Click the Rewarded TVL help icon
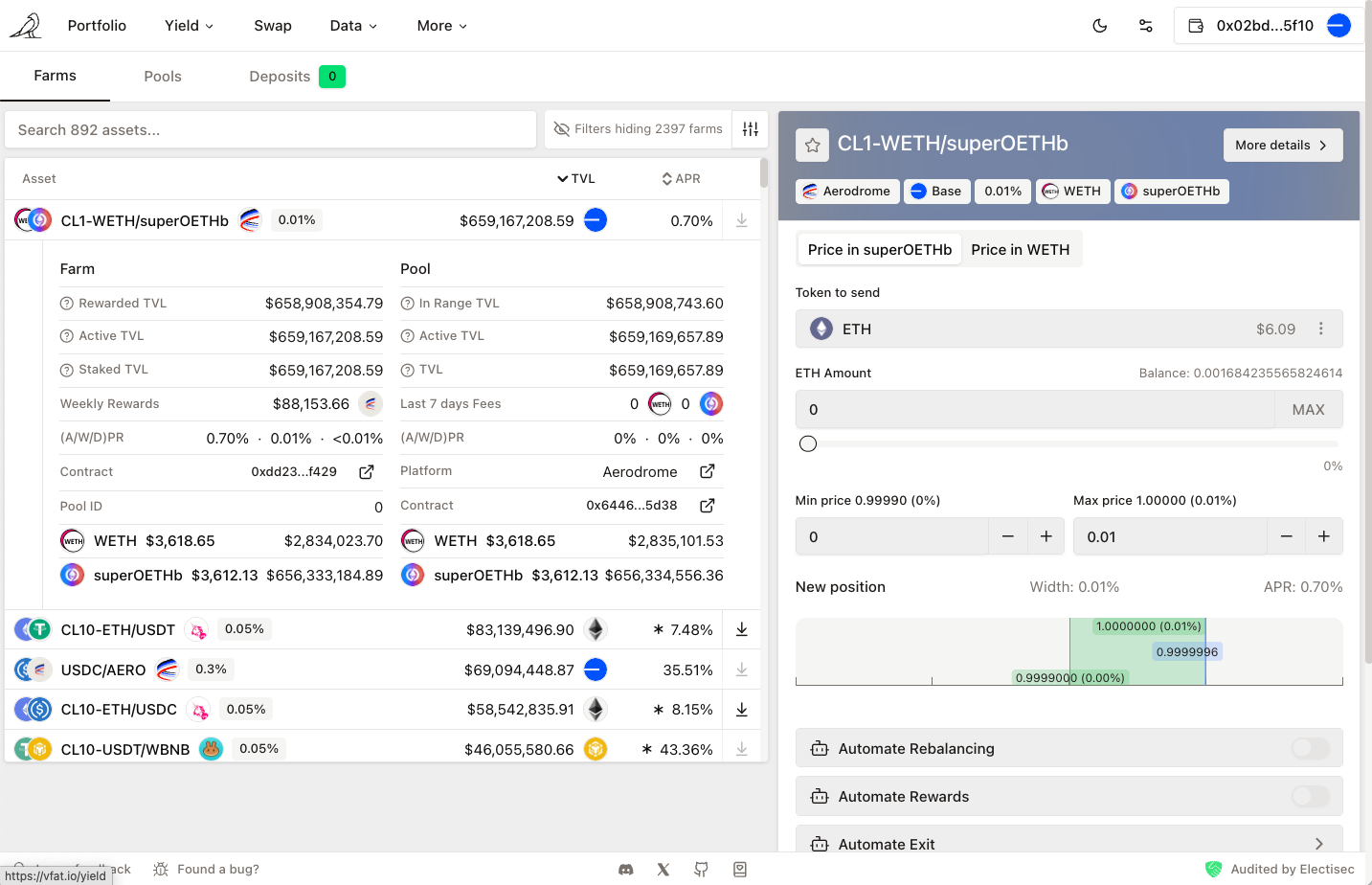 (x=67, y=304)
